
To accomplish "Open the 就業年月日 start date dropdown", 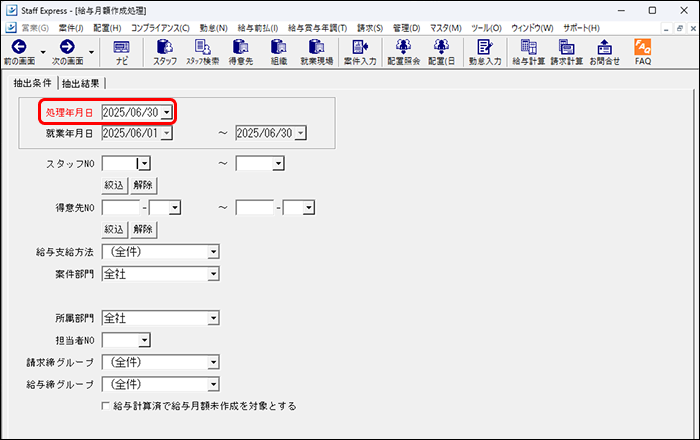I will [167, 133].
